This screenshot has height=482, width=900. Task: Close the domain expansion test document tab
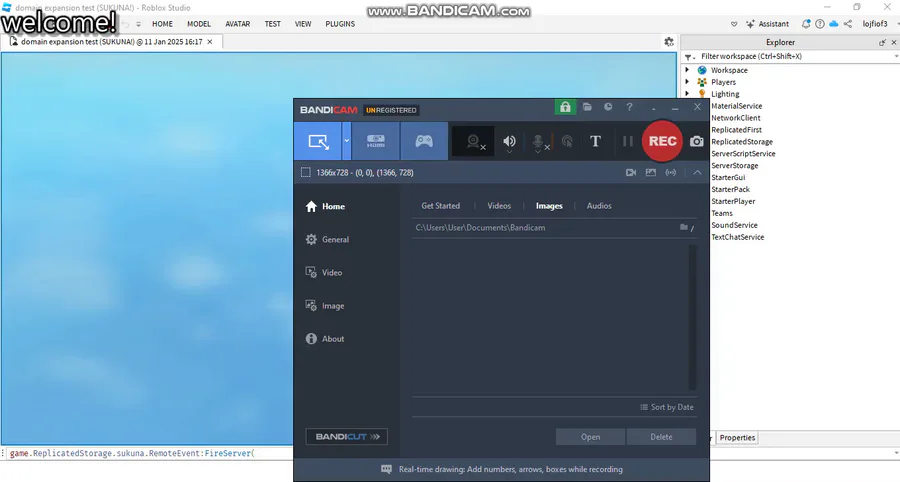pyautogui.click(x=210, y=42)
